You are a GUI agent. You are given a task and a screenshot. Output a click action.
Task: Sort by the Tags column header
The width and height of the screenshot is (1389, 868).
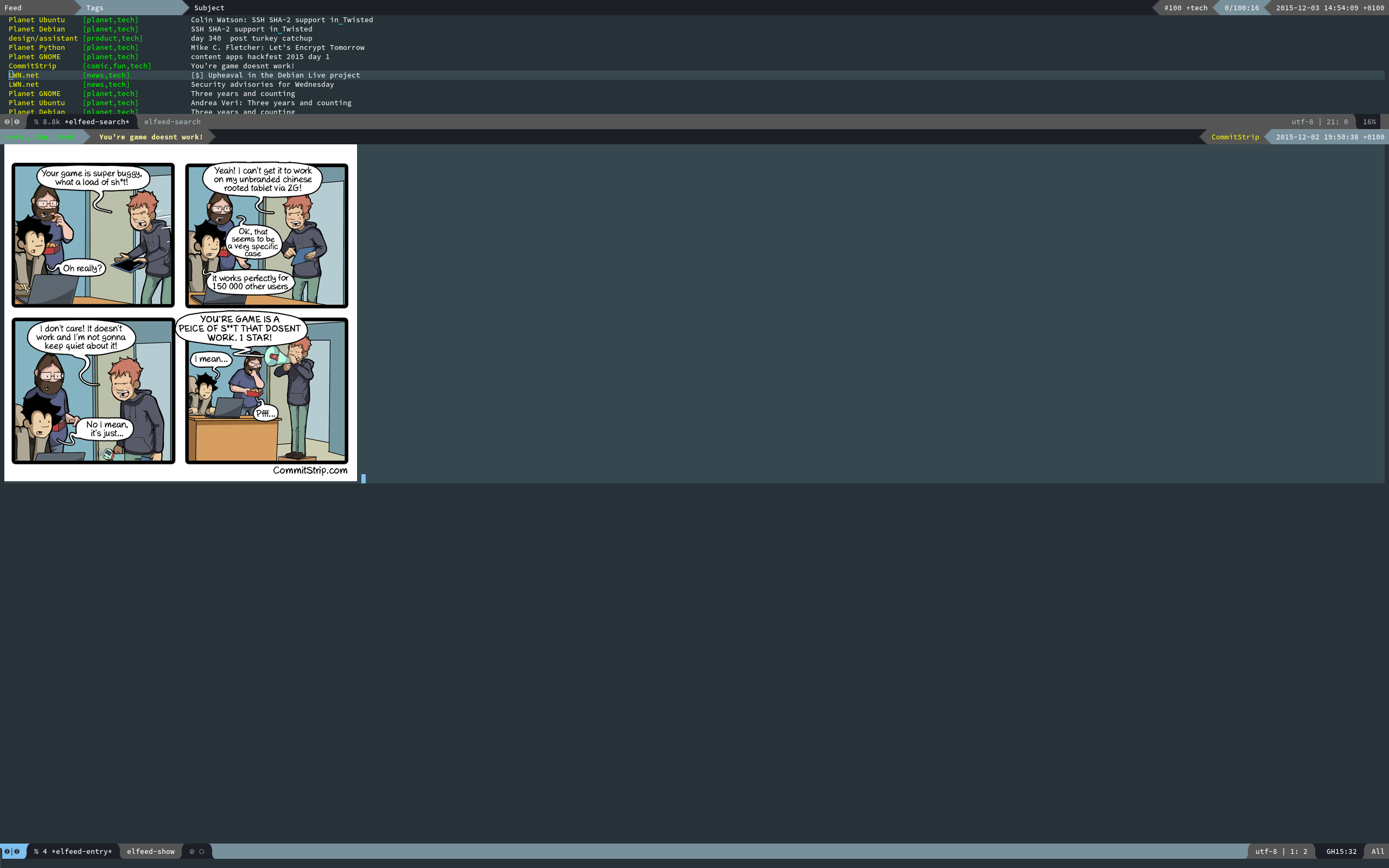coord(95,8)
